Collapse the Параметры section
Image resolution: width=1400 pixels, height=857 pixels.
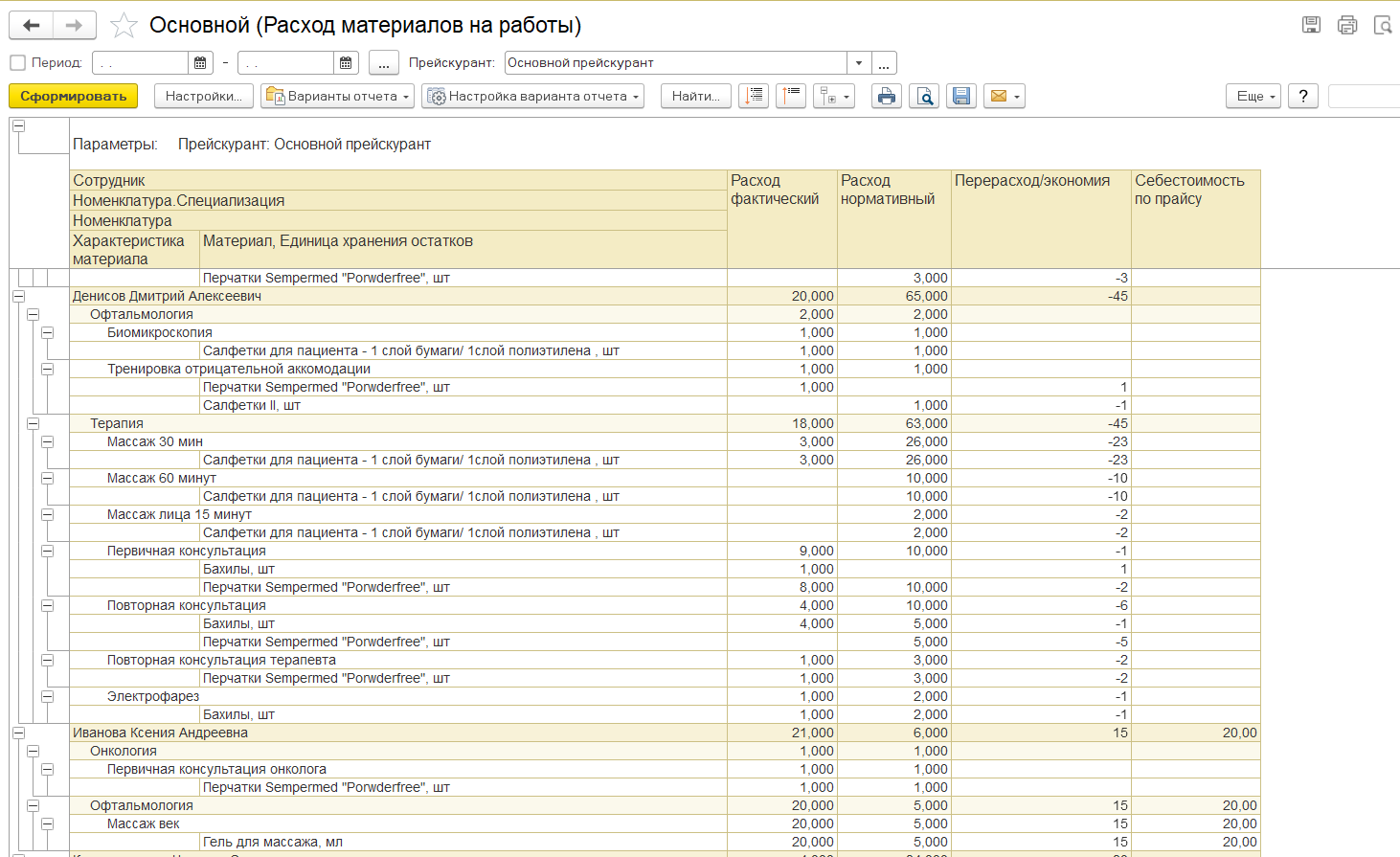pyautogui.click(x=18, y=125)
